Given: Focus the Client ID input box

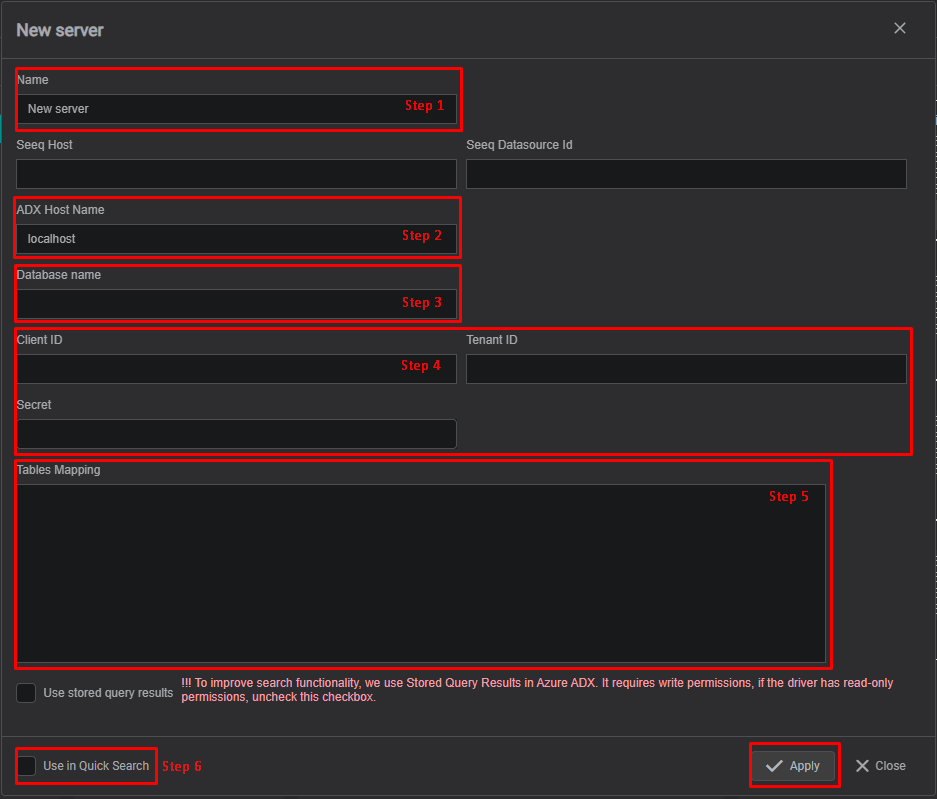Looking at the screenshot, I should pyautogui.click(x=200, y=368).
